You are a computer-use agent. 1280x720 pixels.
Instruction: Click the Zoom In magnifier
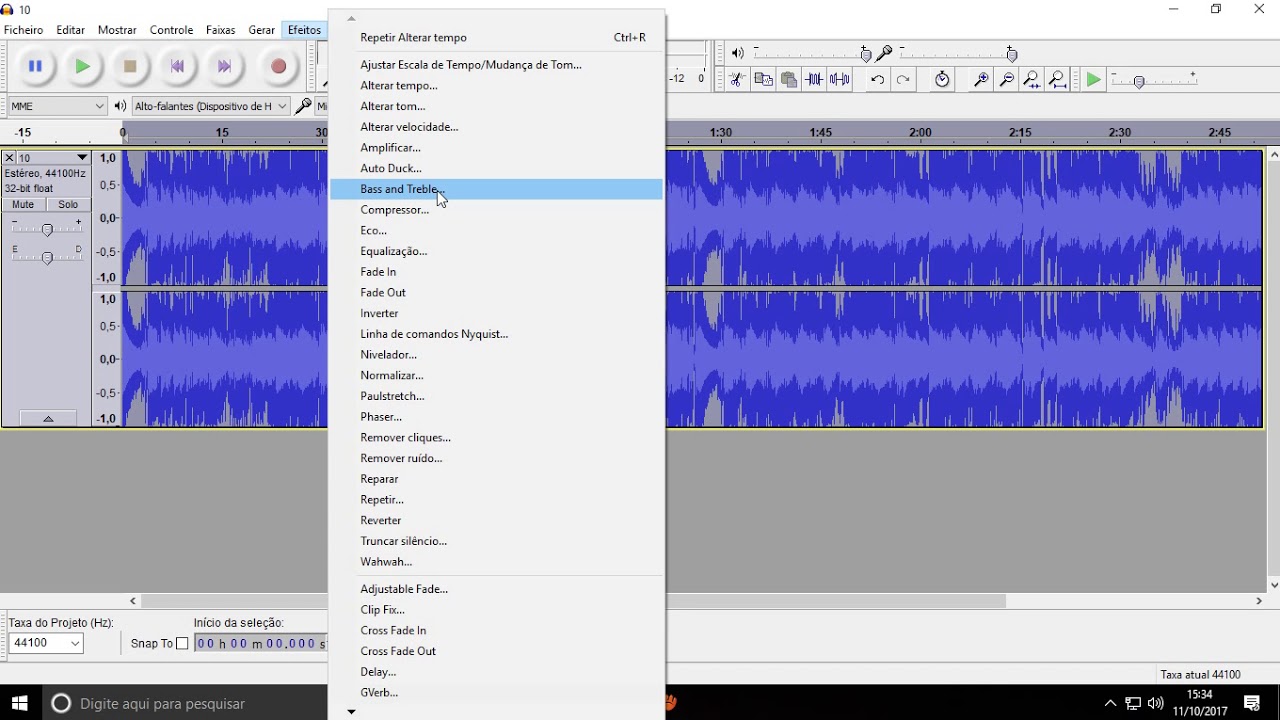pyautogui.click(x=981, y=80)
